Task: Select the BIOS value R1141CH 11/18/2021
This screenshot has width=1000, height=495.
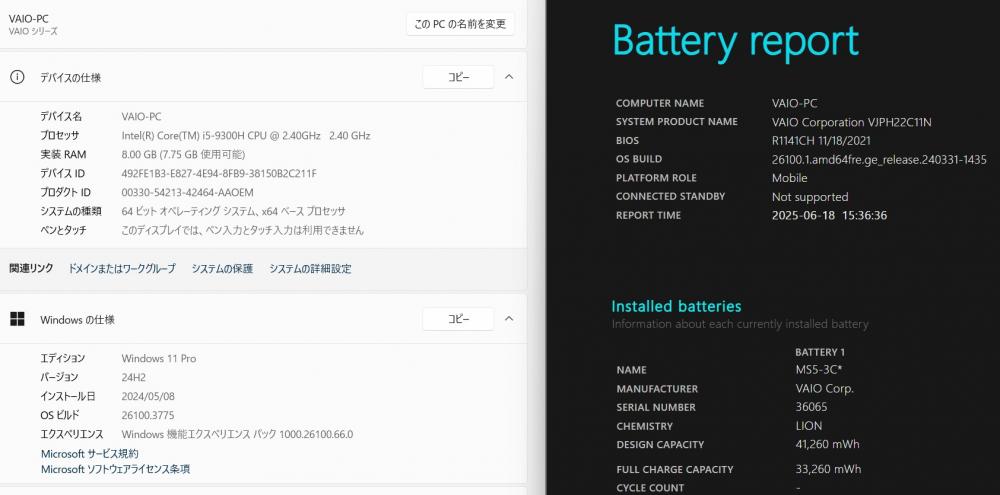Action: coord(821,140)
